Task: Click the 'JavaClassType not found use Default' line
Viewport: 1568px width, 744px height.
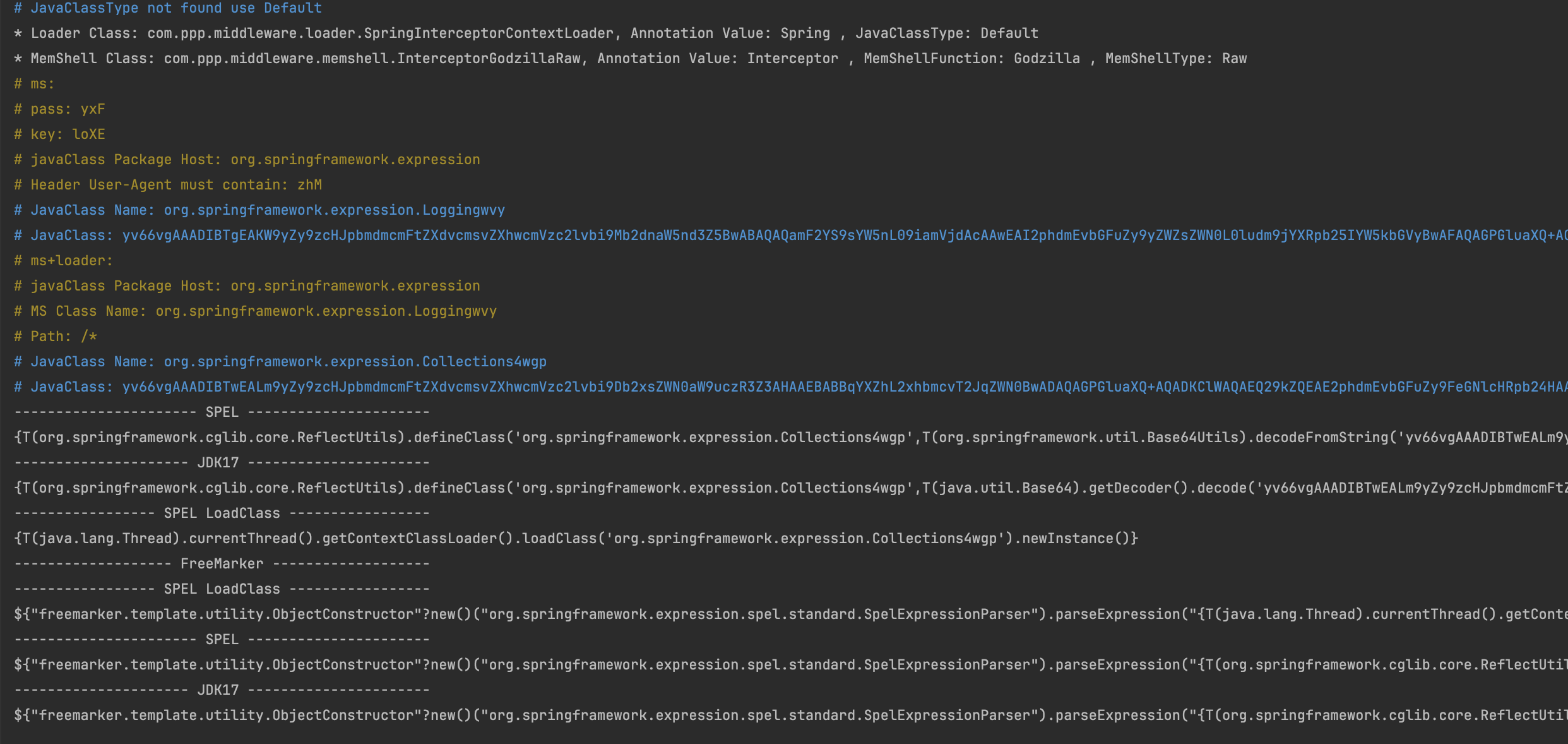Action: [x=168, y=8]
